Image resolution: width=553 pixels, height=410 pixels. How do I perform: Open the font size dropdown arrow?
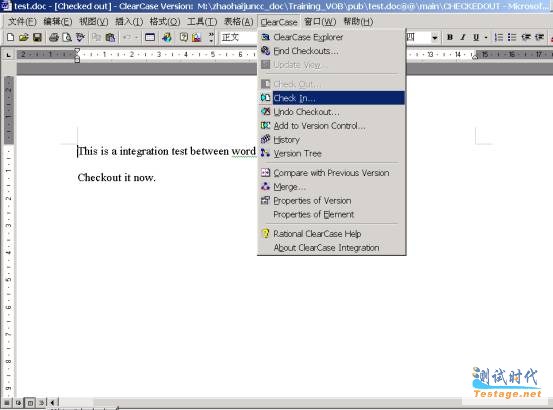[435, 37]
